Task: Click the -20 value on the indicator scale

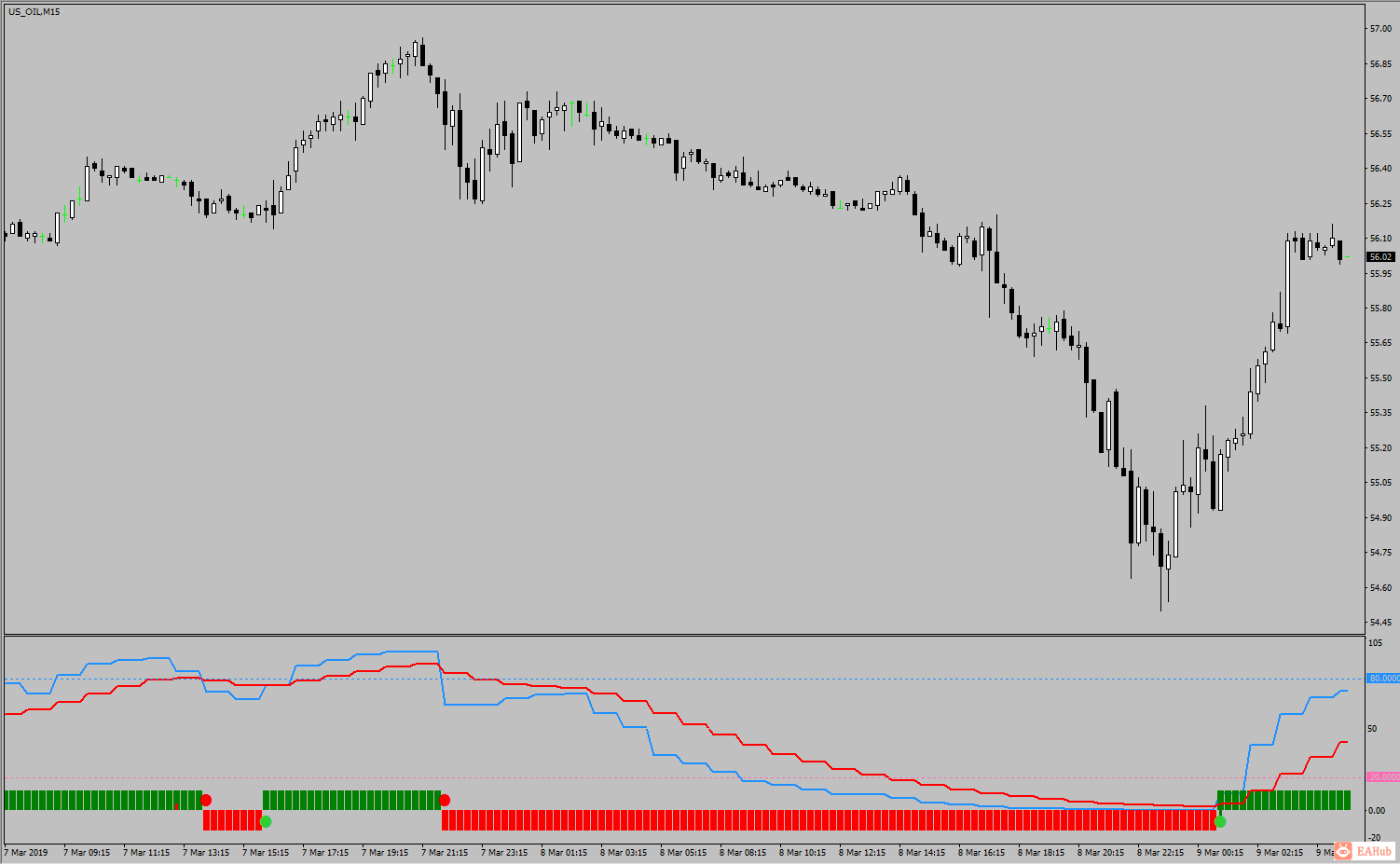Action: (x=1375, y=838)
